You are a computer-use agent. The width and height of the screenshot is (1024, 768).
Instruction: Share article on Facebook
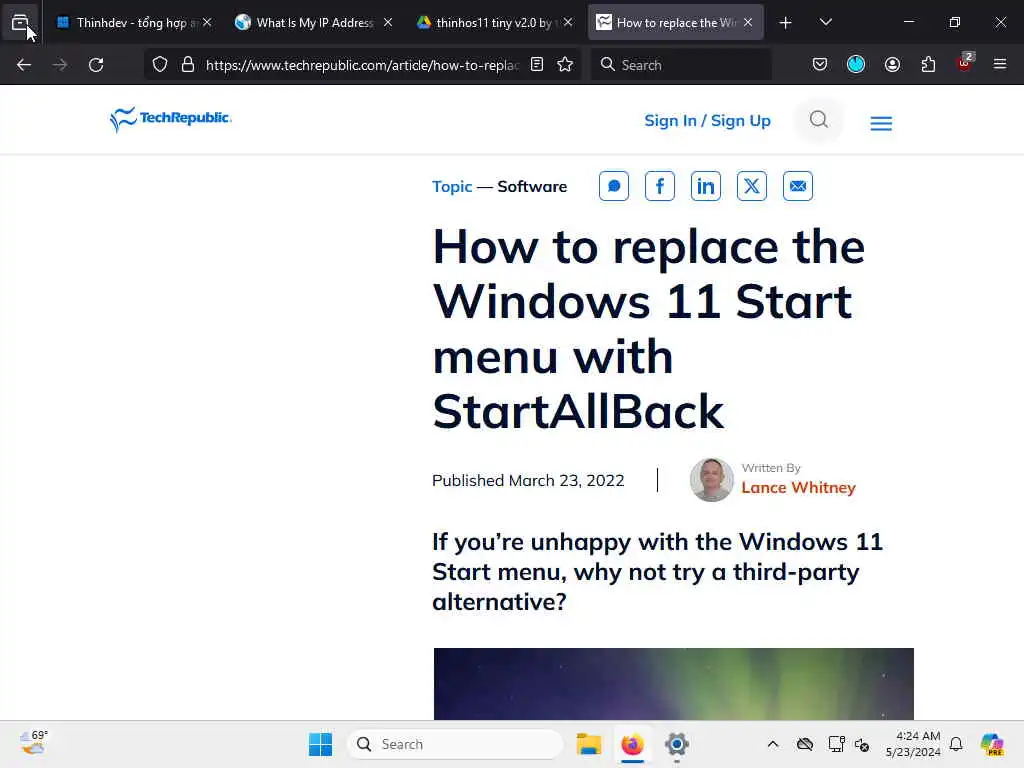coord(660,186)
